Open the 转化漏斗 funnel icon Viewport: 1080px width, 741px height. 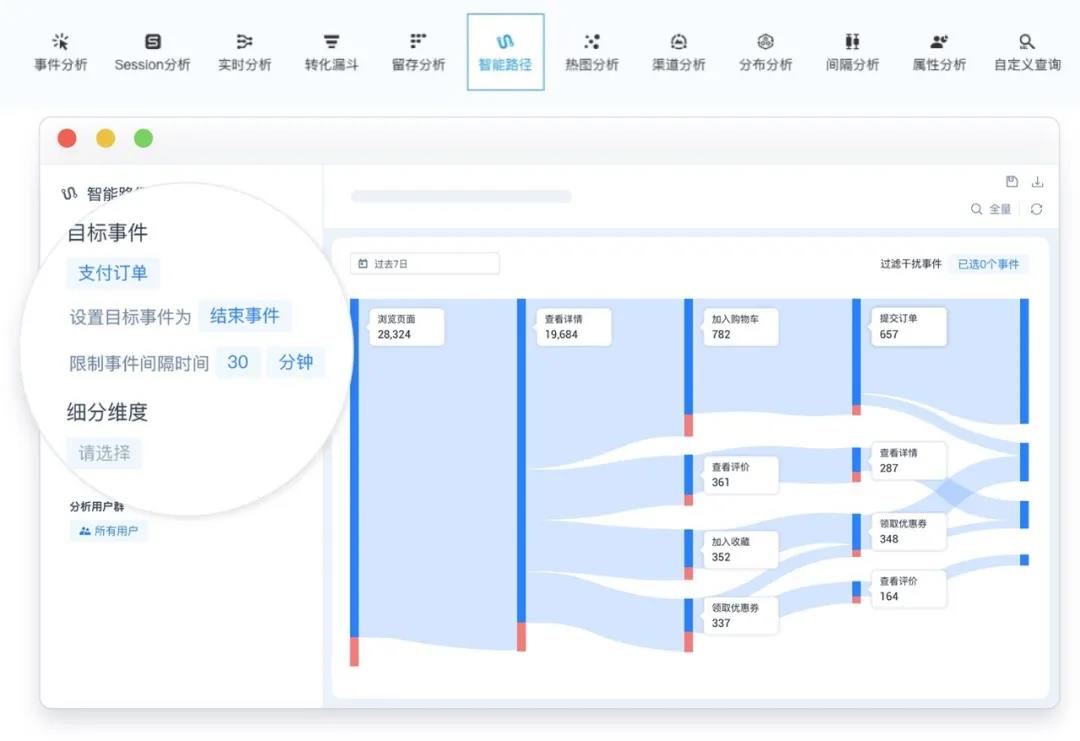(x=331, y=41)
